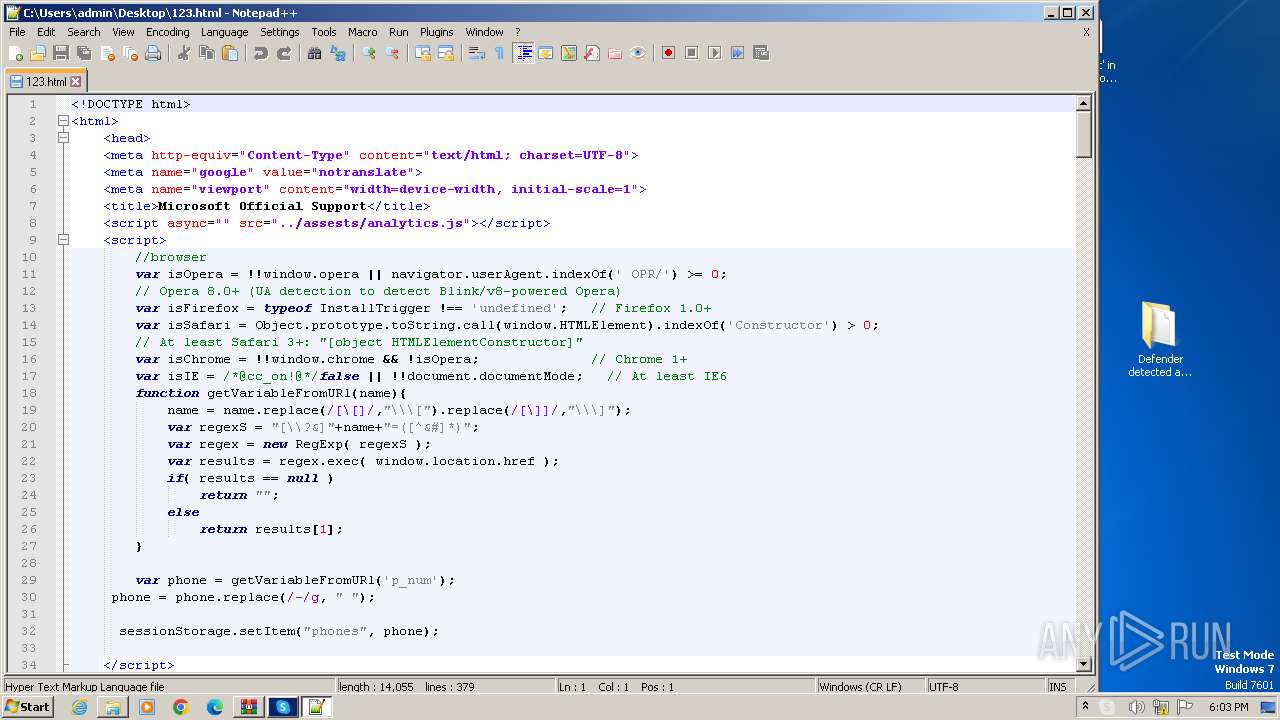1280x720 pixels.
Task: Open the Windows Start button
Action: coord(27,707)
